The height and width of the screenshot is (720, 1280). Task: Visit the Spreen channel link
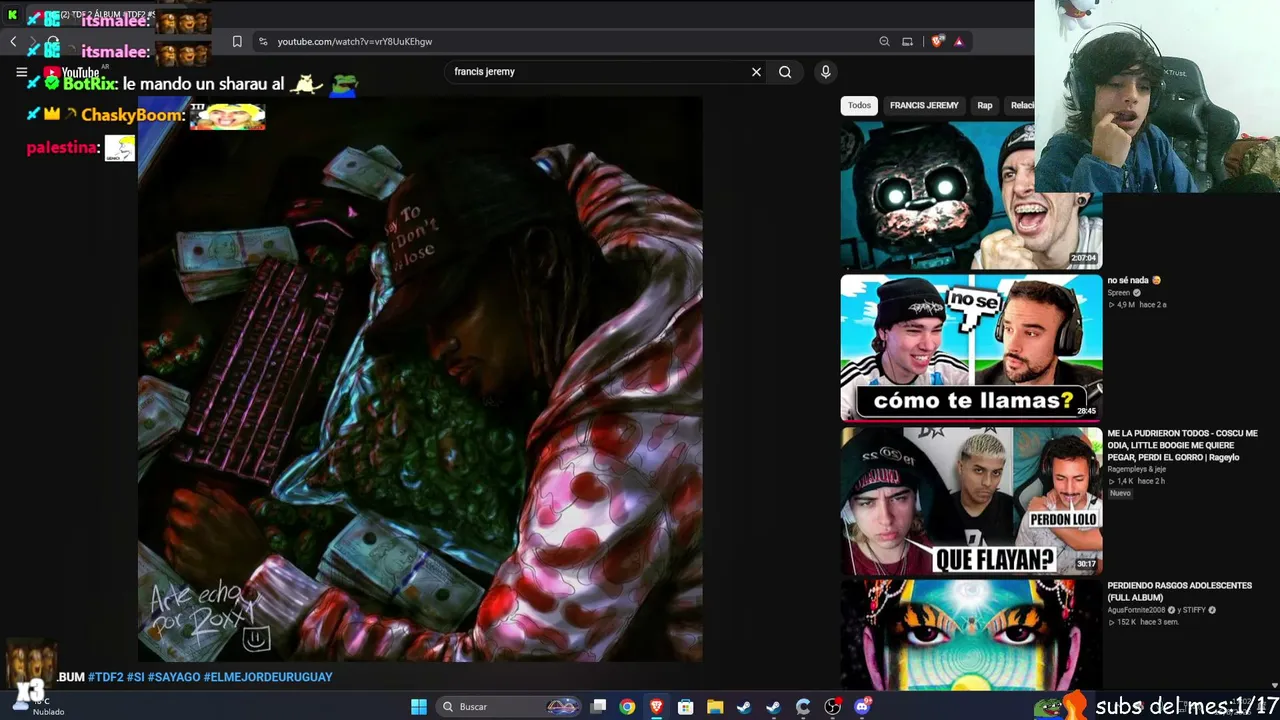pyautogui.click(x=1118, y=293)
